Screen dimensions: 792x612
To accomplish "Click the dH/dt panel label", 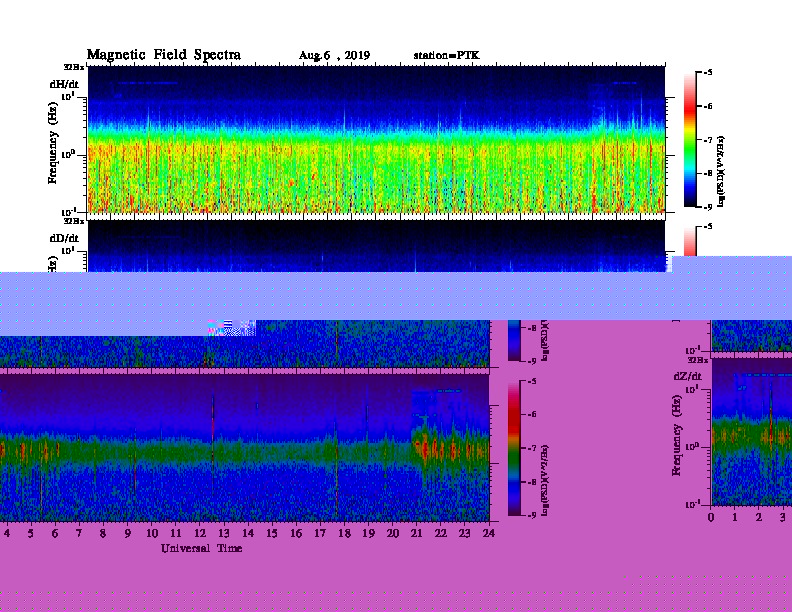I will 64,84.
